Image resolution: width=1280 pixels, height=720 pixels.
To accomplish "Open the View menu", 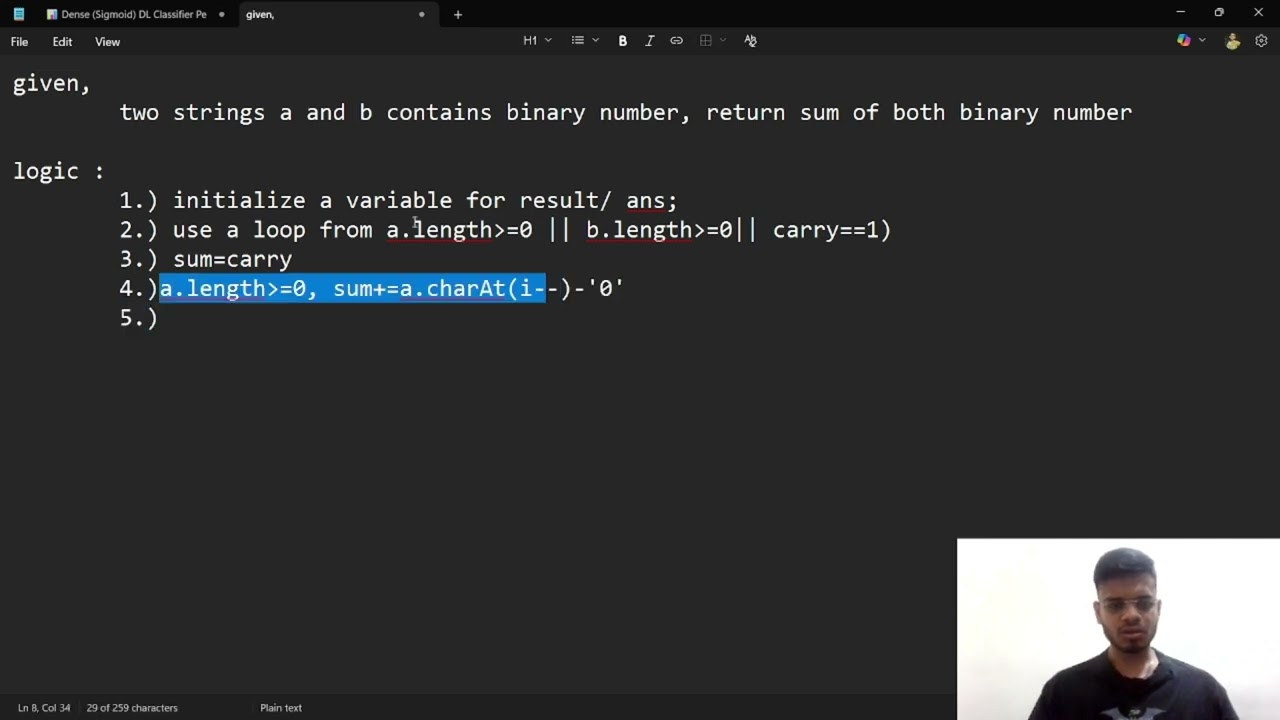I will click(107, 41).
